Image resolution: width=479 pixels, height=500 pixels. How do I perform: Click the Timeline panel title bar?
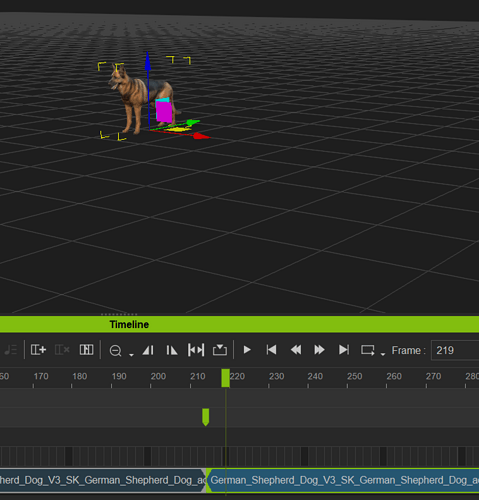coord(239,324)
